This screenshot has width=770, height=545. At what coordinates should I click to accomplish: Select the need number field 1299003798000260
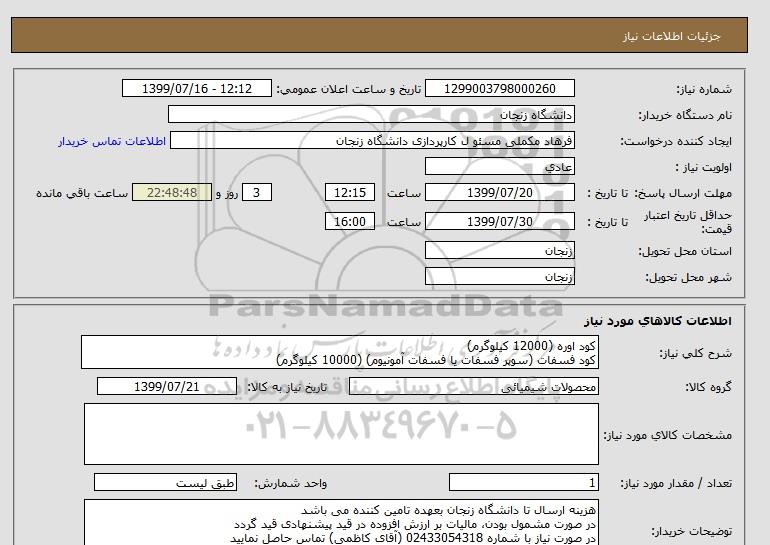[499, 88]
